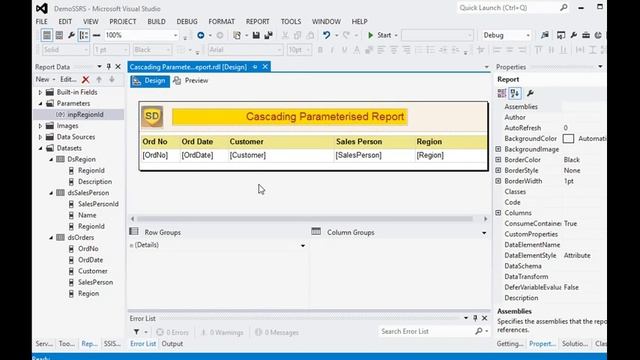Open the Getting Started bottom tab
The width and height of the screenshot is (640, 360).
pos(510,344)
